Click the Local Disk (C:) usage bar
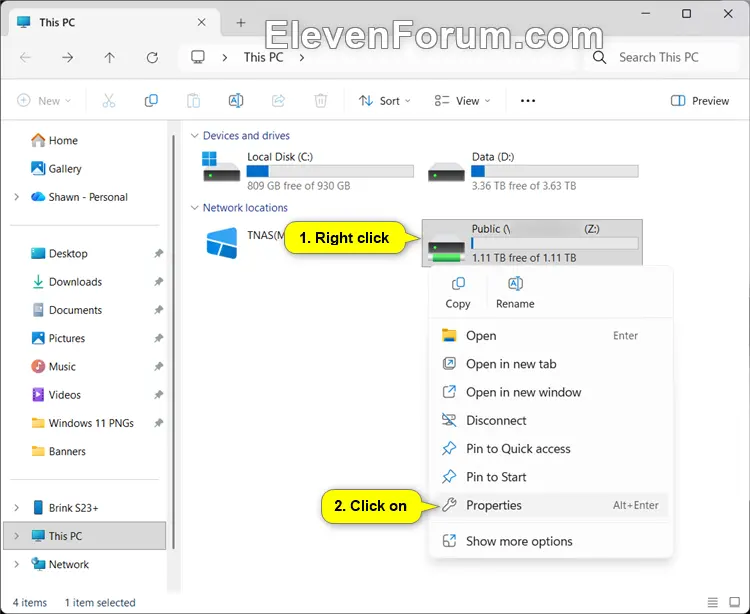Image resolution: width=750 pixels, height=614 pixels. pos(330,171)
